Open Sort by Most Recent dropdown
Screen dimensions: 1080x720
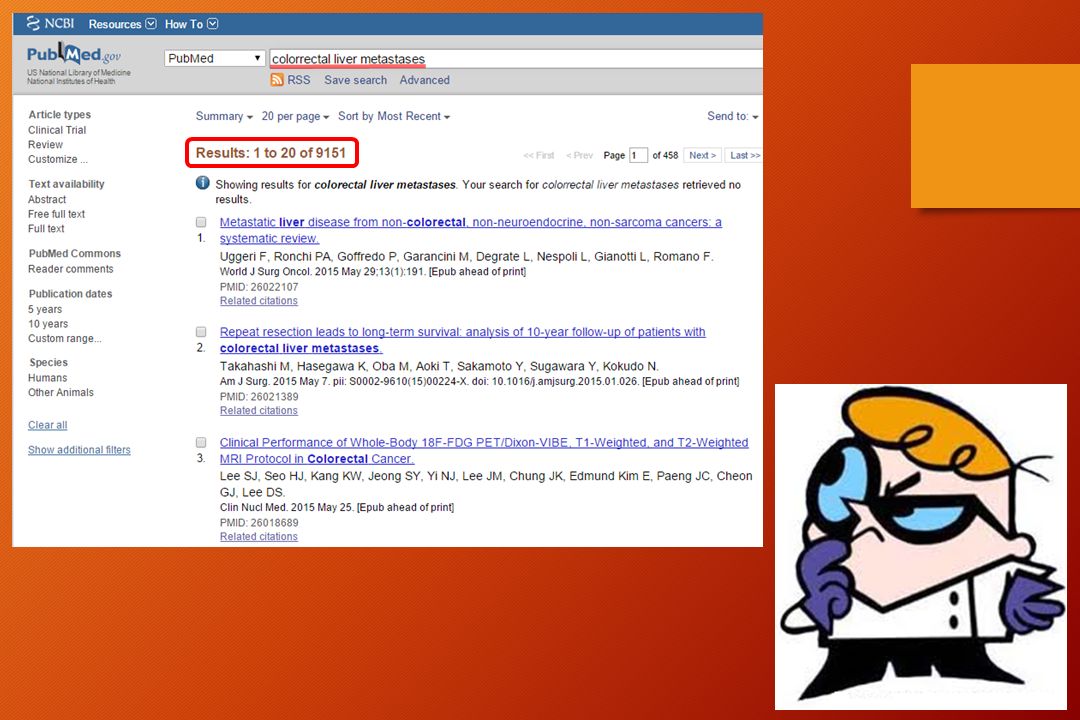point(393,116)
